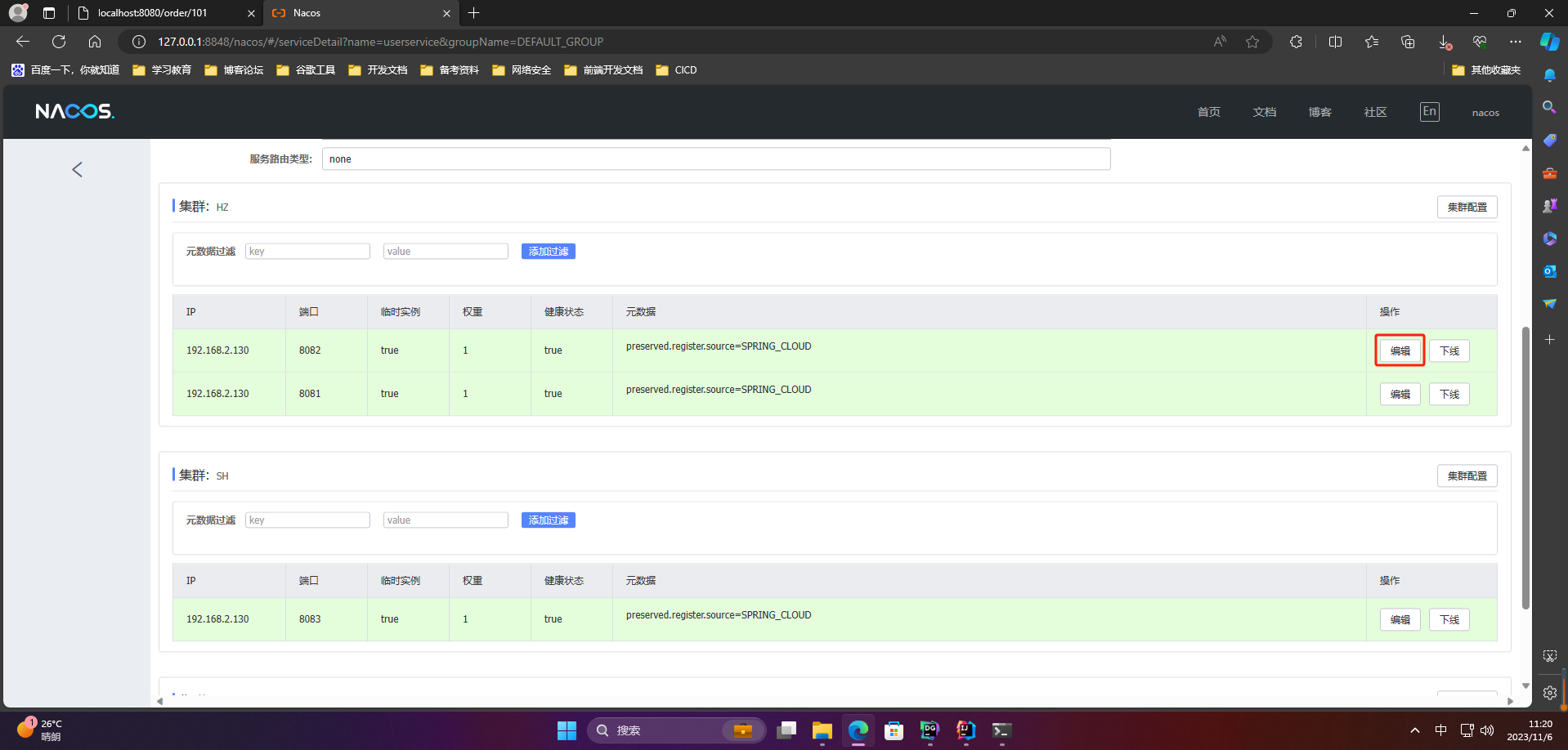Go back with the sidebar left chevron

pos(77,170)
